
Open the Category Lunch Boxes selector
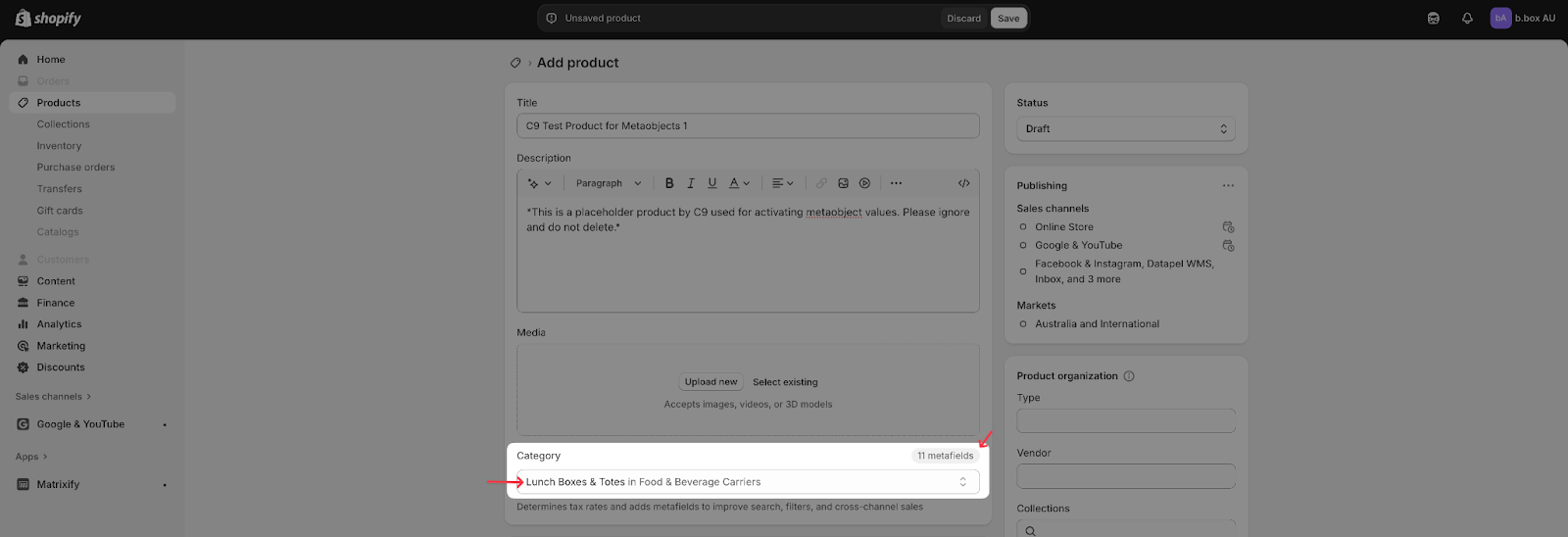point(747,482)
